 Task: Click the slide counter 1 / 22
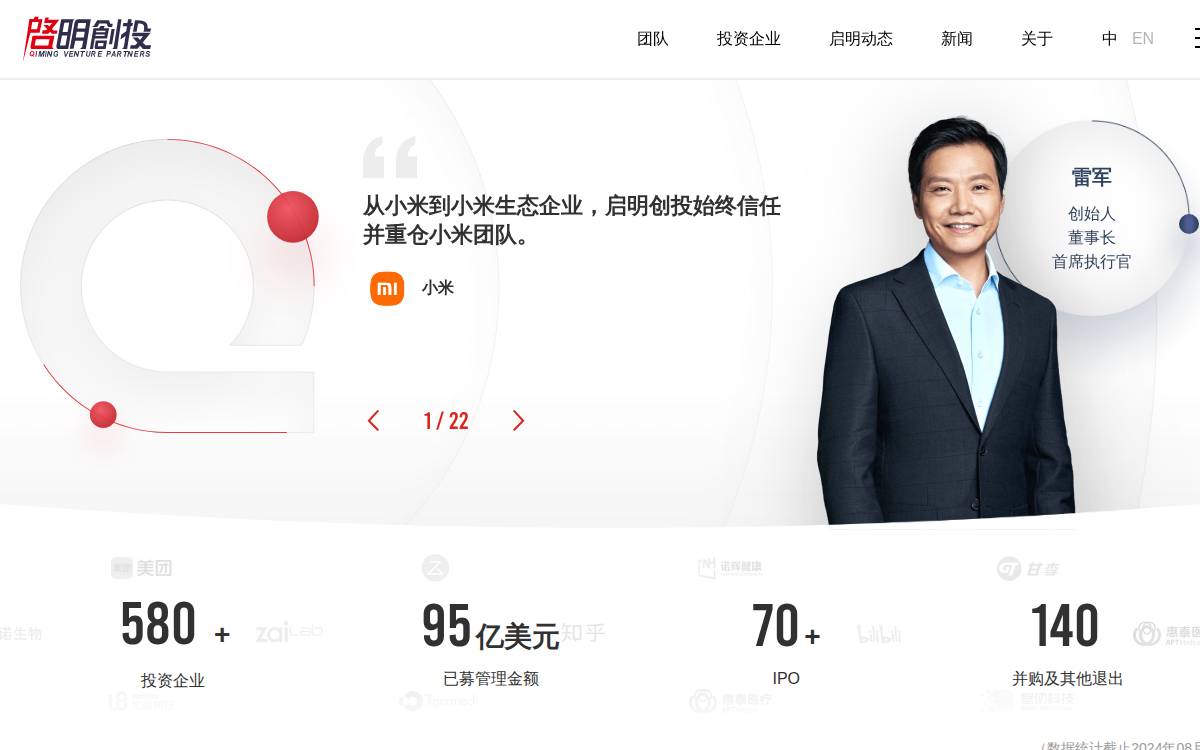446,421
